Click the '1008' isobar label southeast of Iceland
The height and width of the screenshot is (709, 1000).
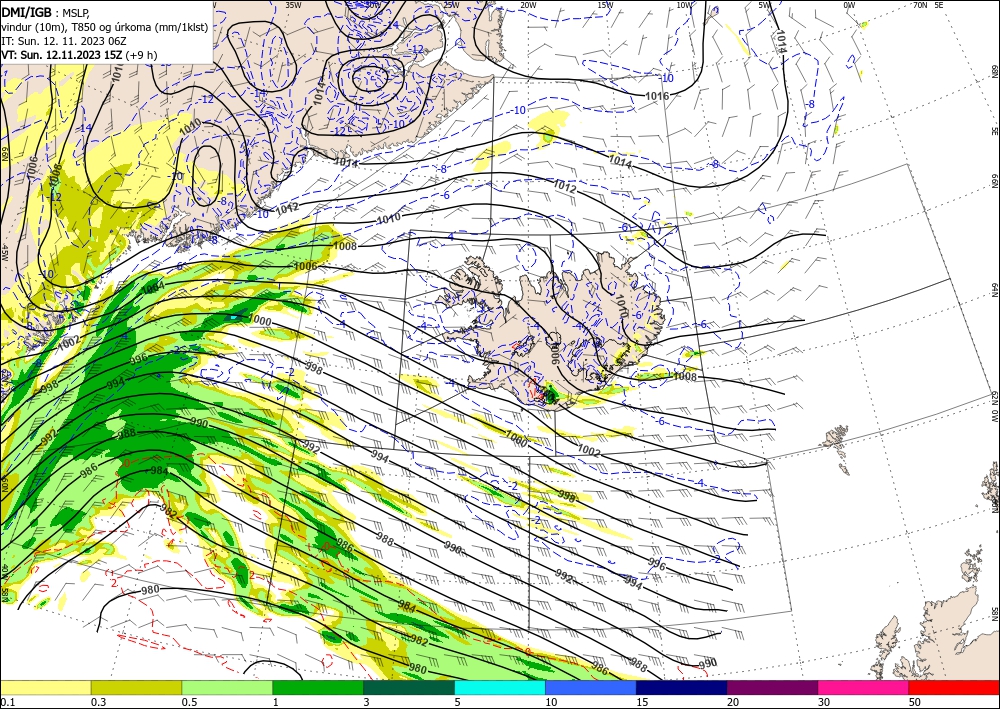tap(685, 377)
